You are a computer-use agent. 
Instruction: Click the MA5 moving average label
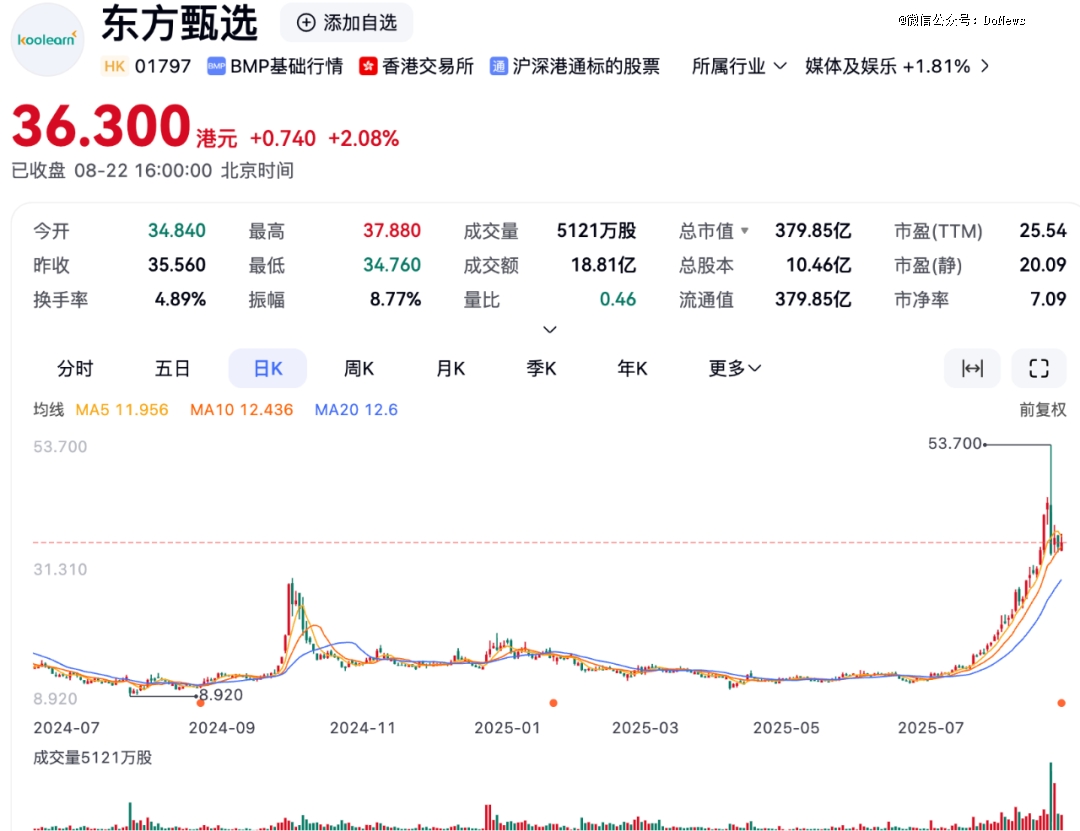point(122,409)
